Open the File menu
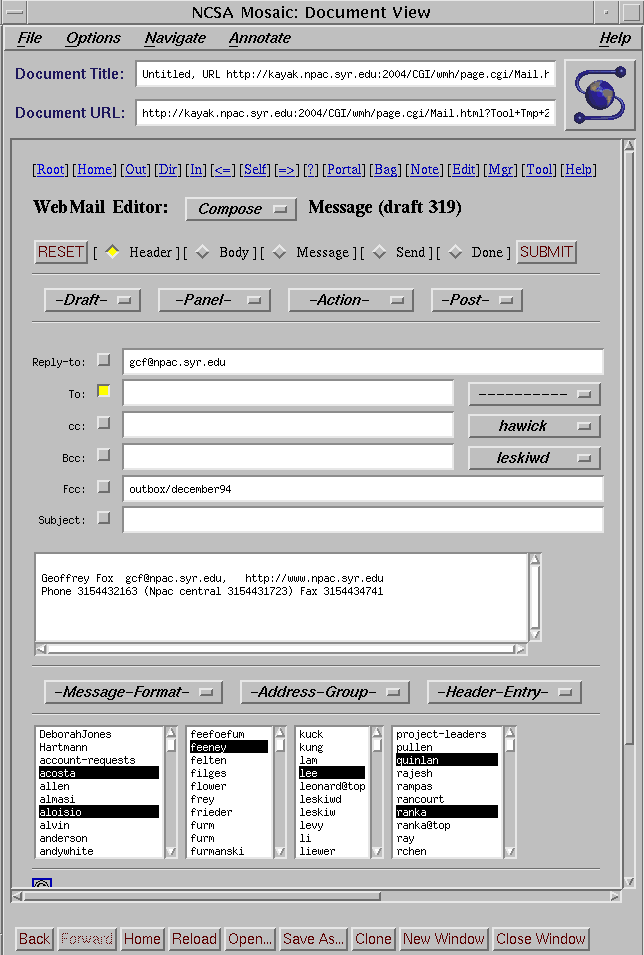 coord(29,38)
